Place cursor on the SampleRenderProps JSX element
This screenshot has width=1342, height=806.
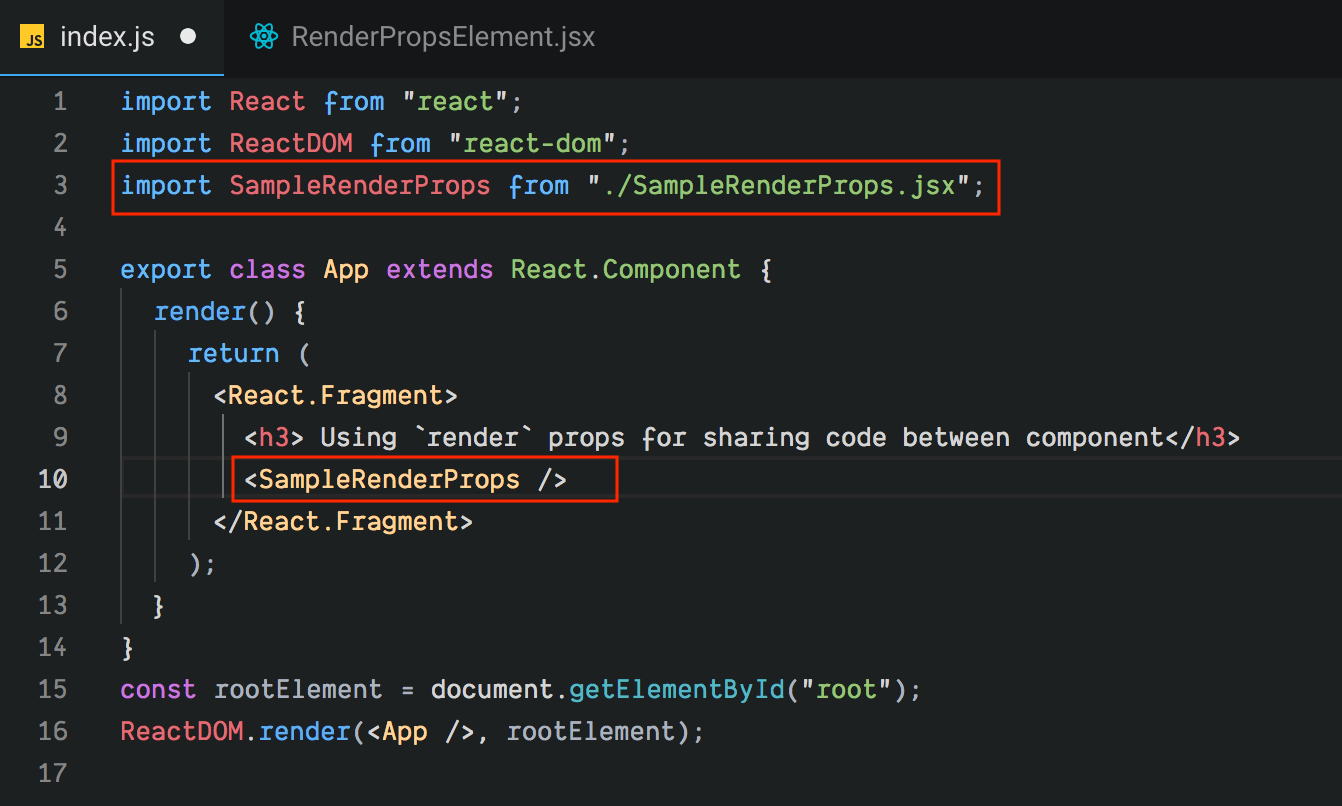388,478
